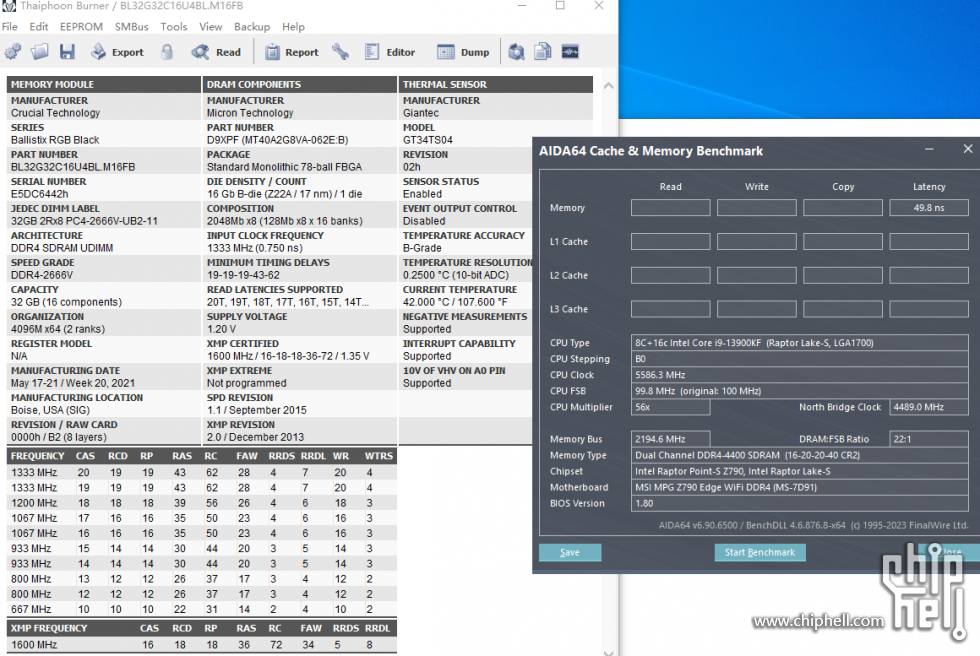Click the XMP Certified 1600 MHz timing value
Viewport: 980px width, 656px height.
pyautogui.click(x=288, y=356)
